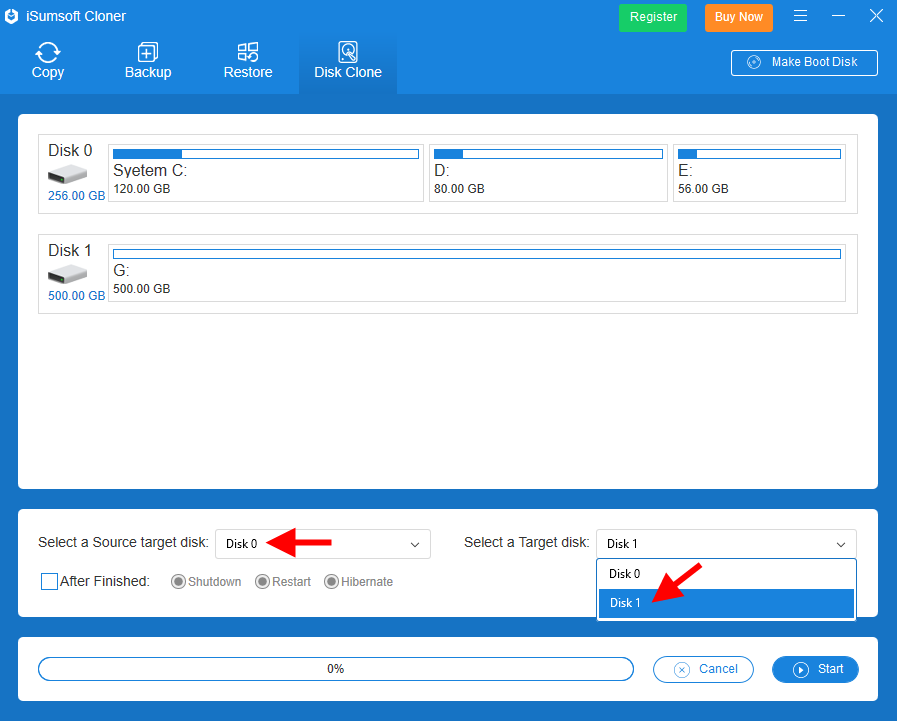
Task: Open the Source target disk dropdown
Action: tap(323, 544)
